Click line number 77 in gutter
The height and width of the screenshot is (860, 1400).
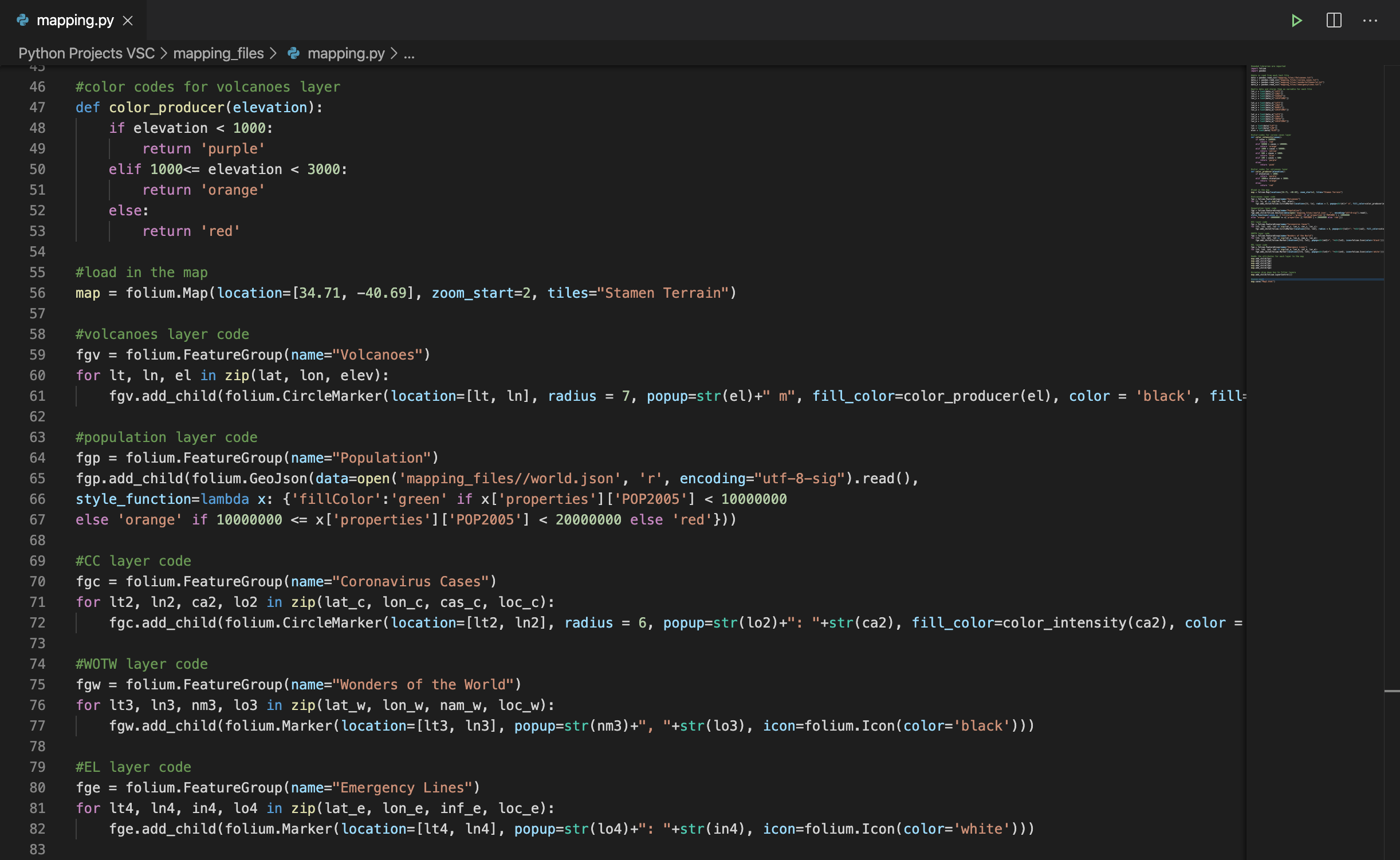click(37, 726)
